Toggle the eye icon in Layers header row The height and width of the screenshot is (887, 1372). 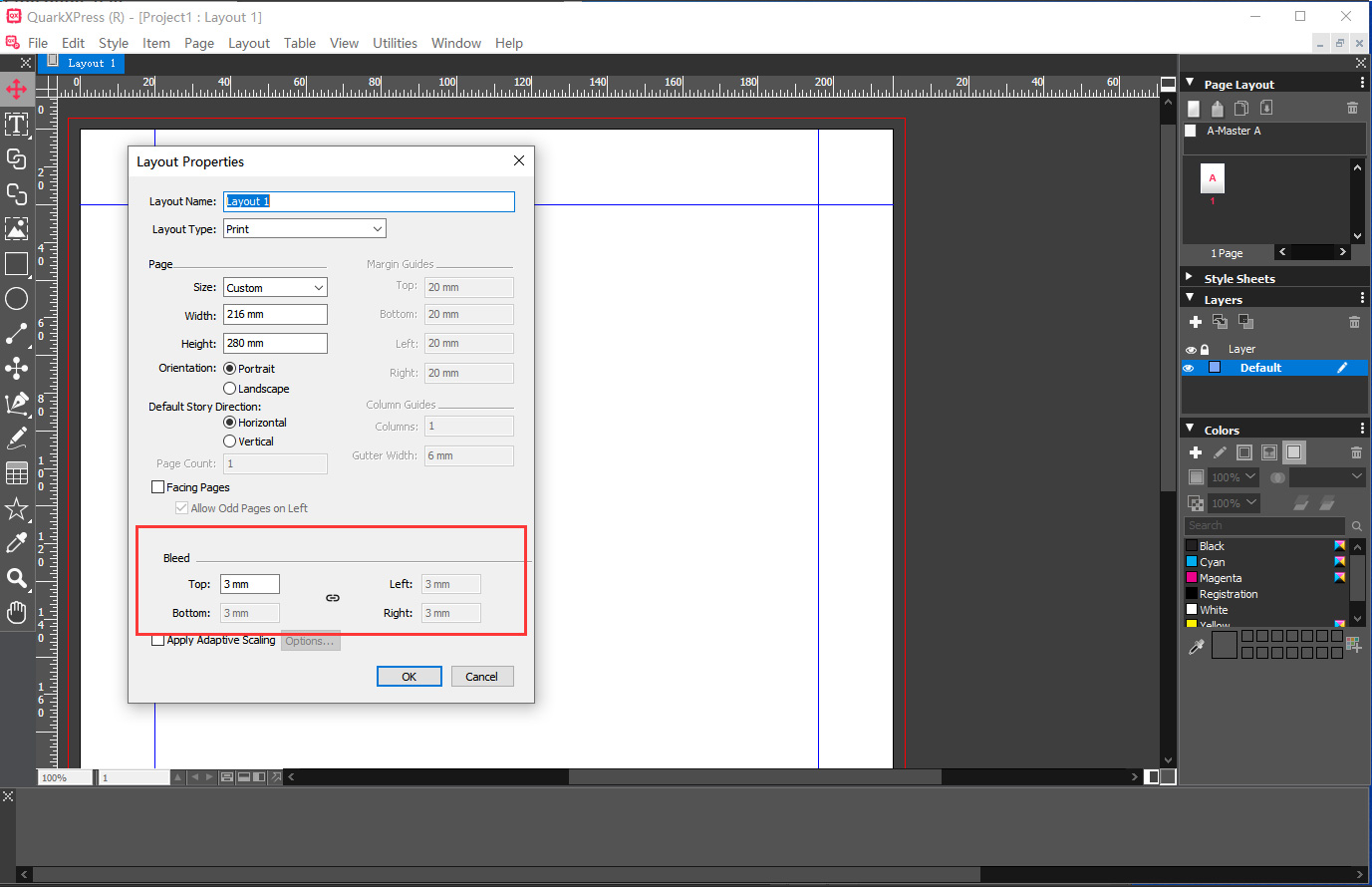[x=1191, y=350]
